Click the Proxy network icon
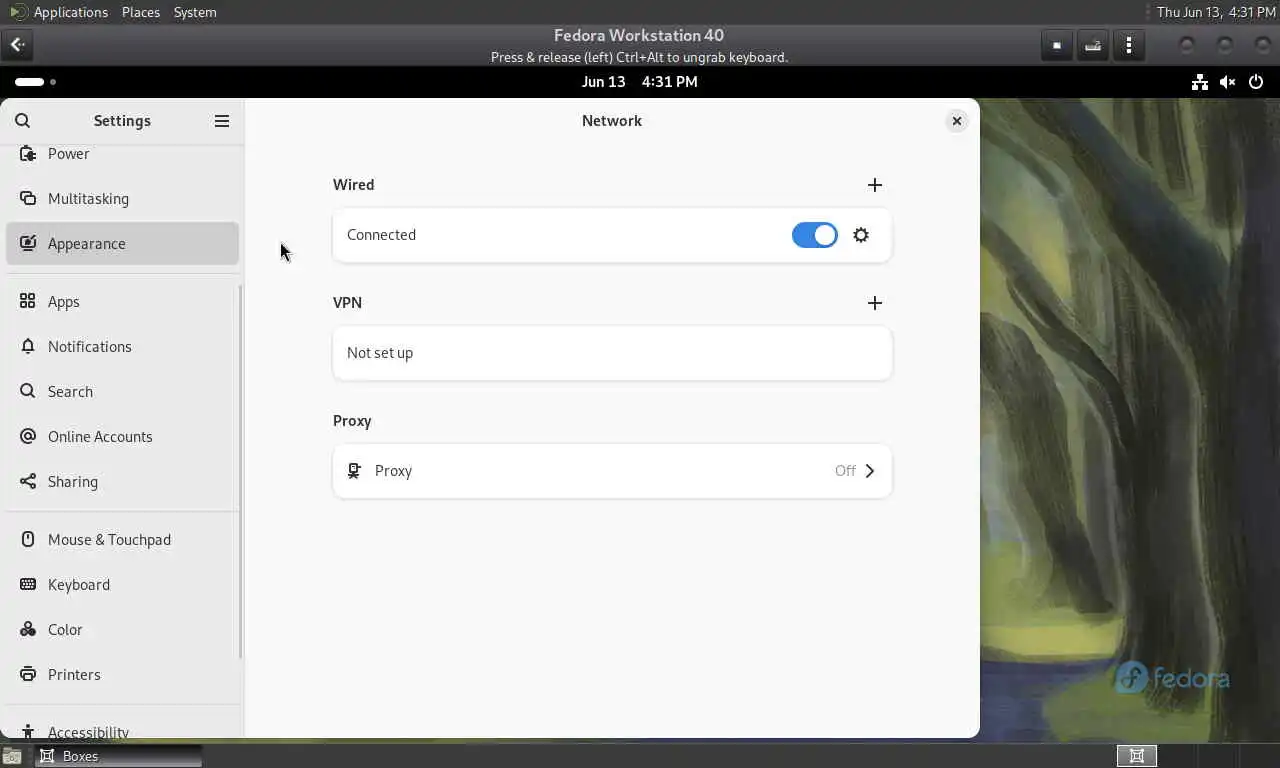The image size is (1280, 768). pyautogui.click(x=354, y=471)
